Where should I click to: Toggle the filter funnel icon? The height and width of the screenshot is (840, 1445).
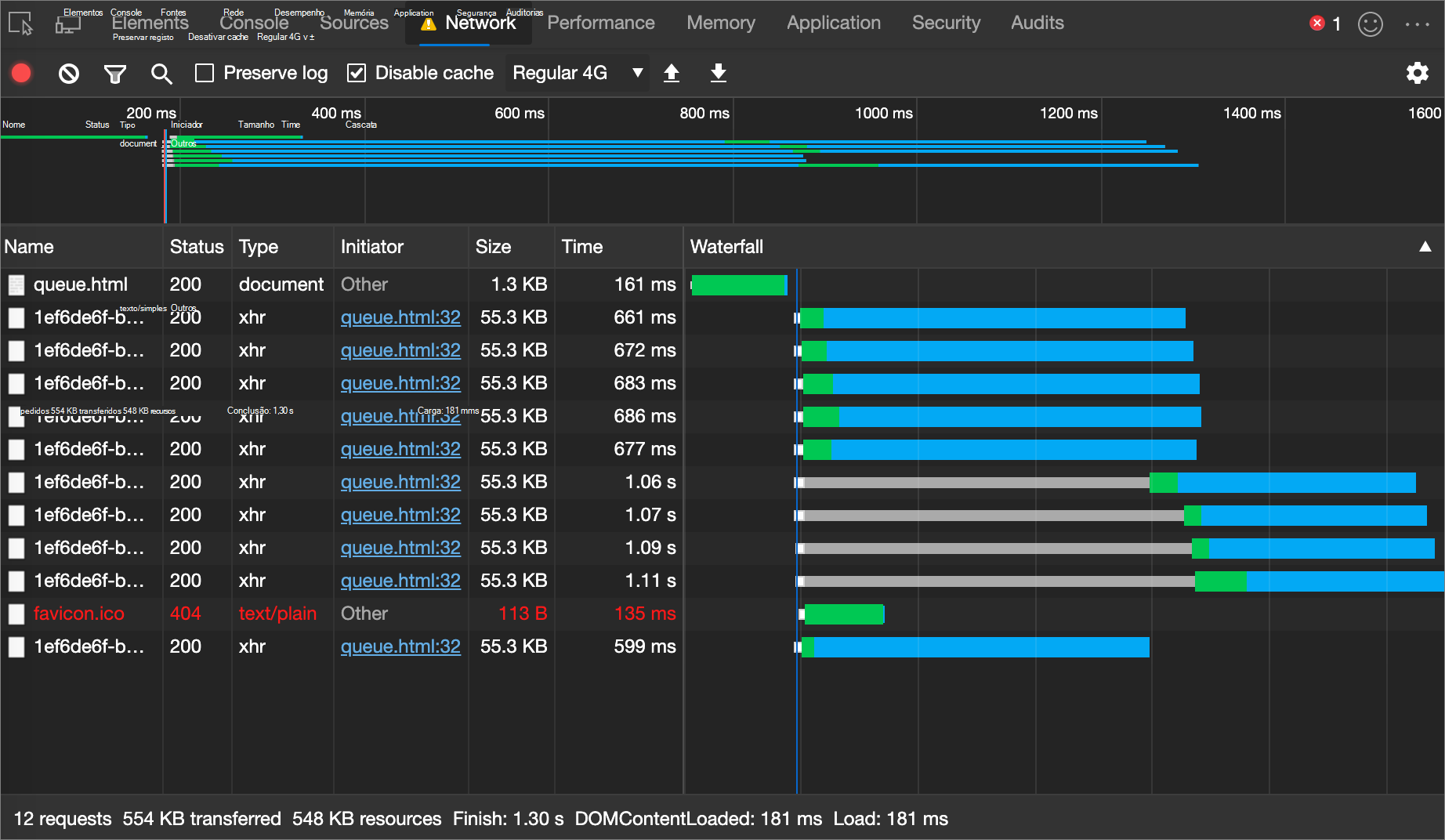coord(115,74)
